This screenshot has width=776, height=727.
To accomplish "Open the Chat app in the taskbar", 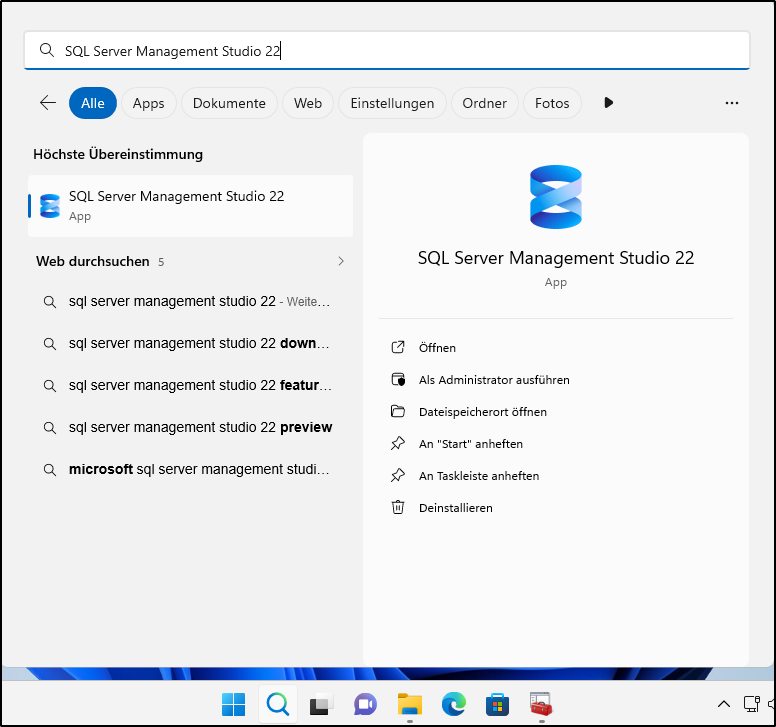I will (365, 704).
